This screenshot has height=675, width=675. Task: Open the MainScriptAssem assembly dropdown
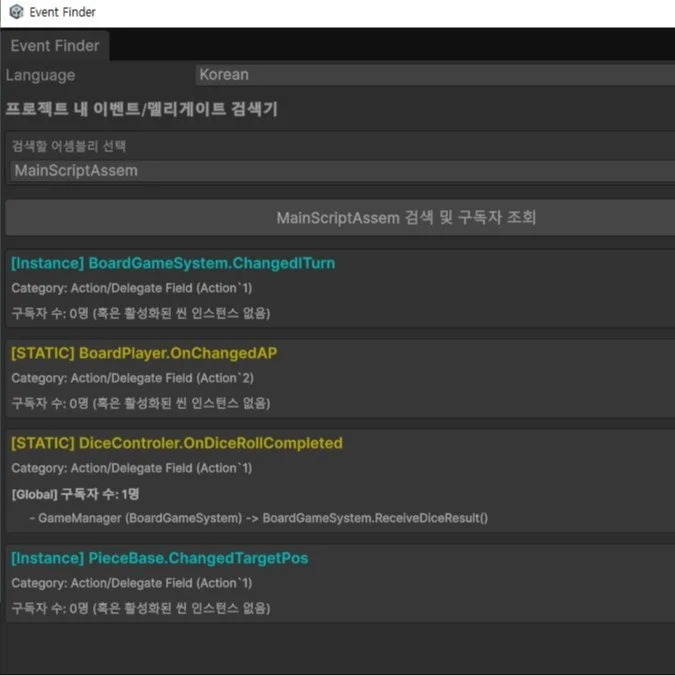click(x=342, y=171)
